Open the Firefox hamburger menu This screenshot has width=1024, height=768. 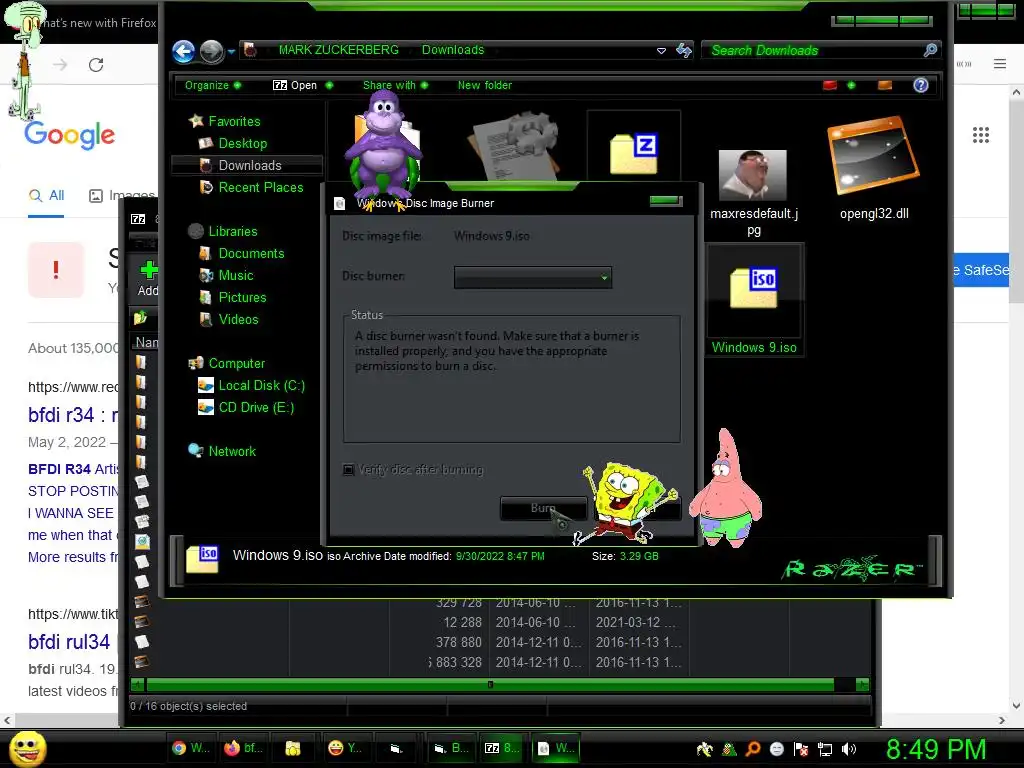pos(1000,64)
